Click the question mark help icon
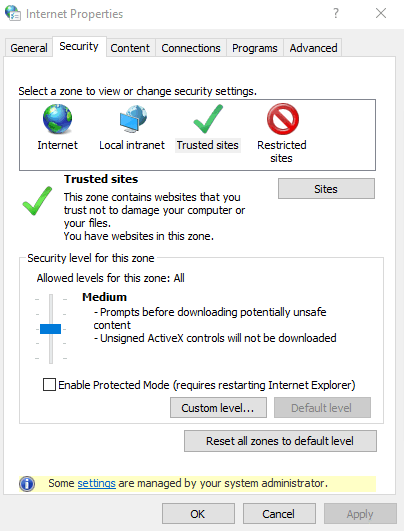The height and width of the screenshot is (531, 404). [x=336, y=13]
